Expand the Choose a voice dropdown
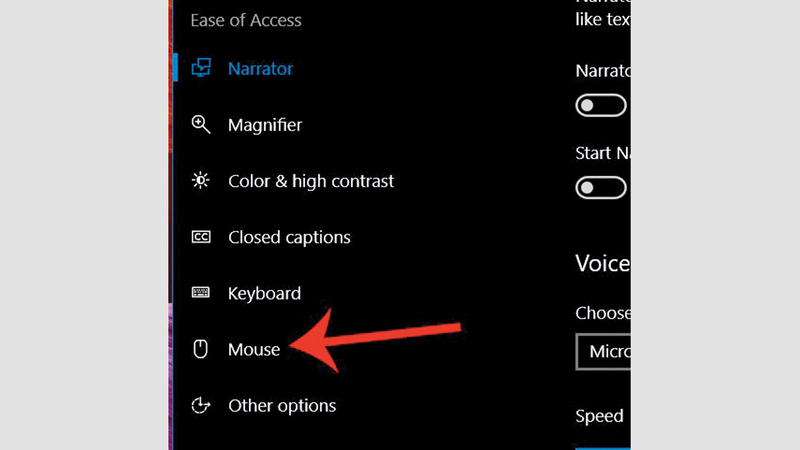The width and height of the screenshot is (800, 450). point(603,352)
